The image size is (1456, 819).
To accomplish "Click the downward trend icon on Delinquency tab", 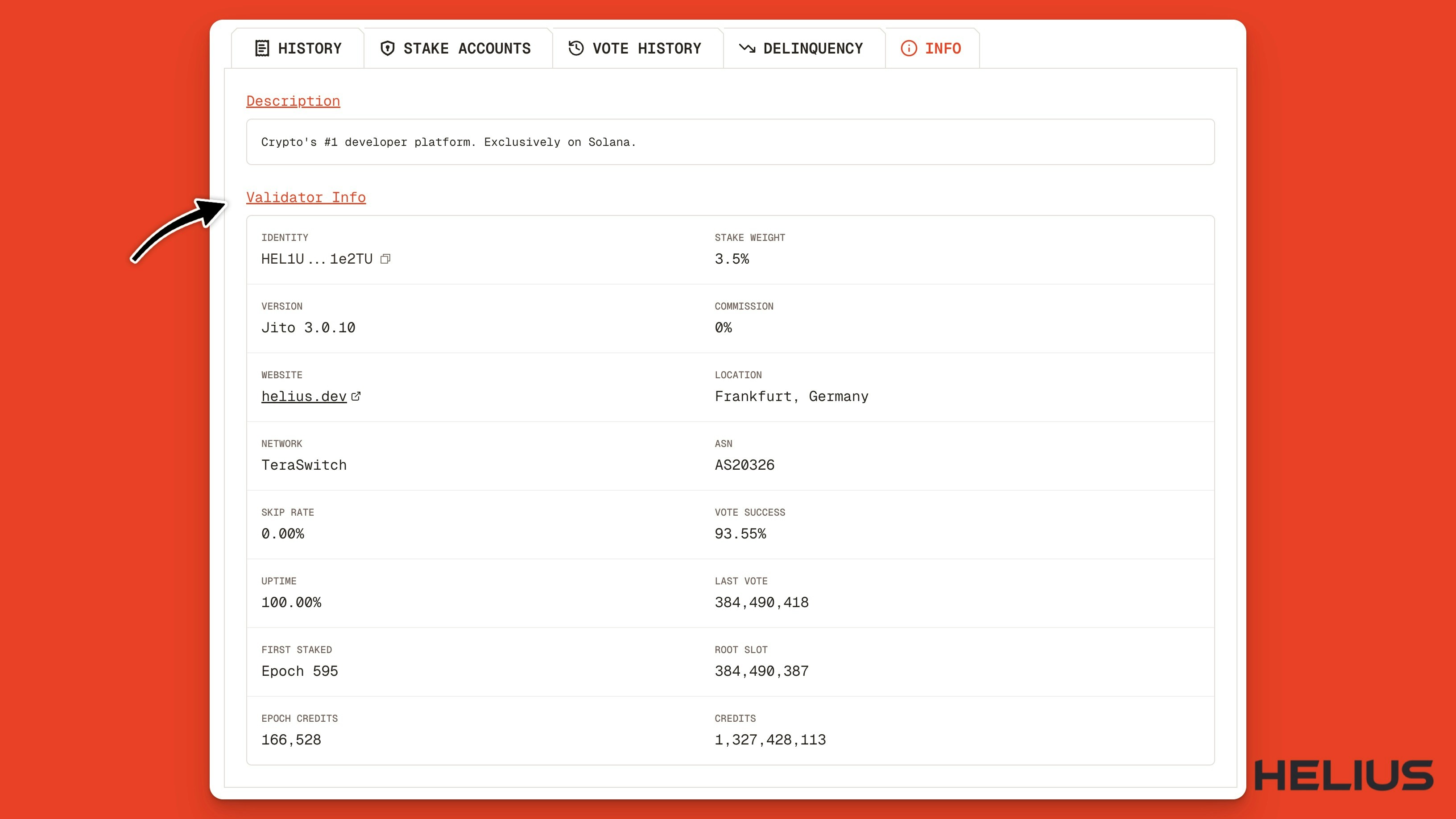I will click(747, 48).
